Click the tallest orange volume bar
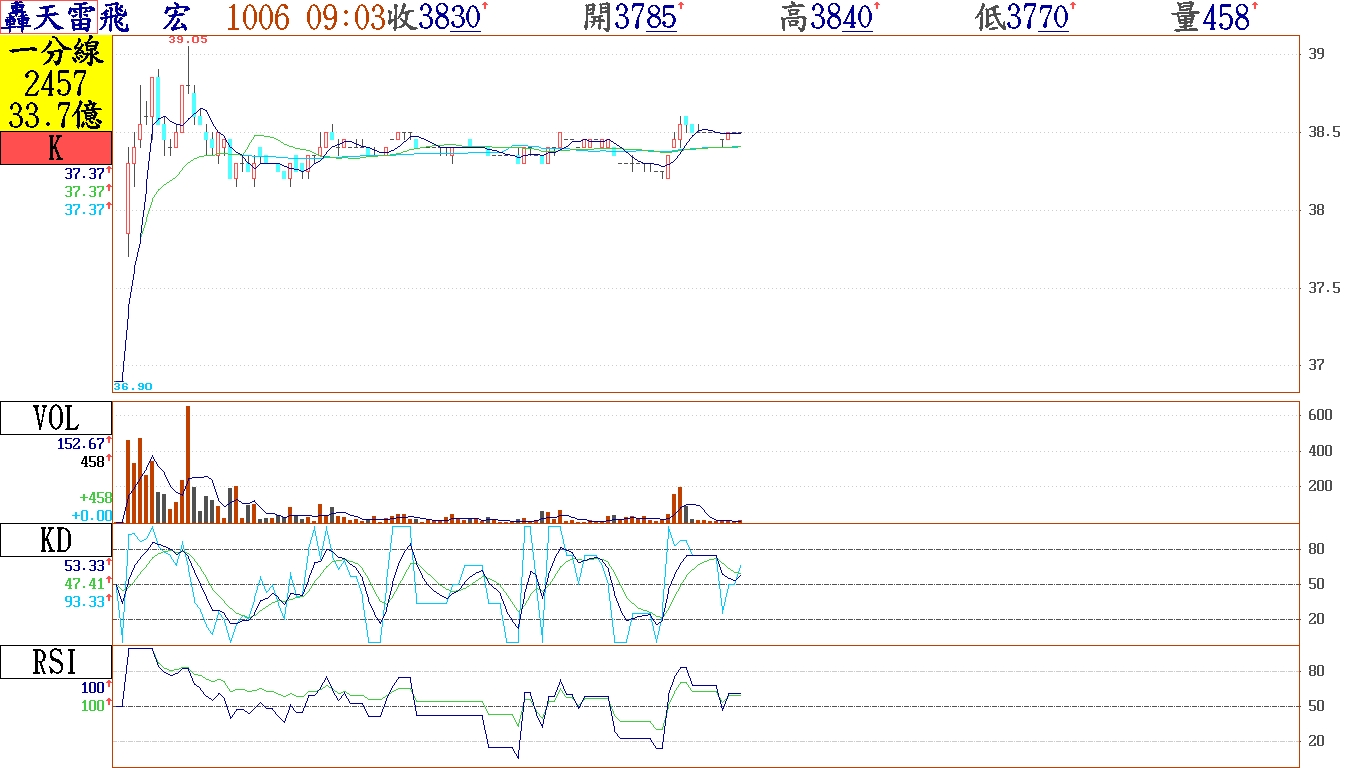The width and height of the screenshot is (1366, 768). tap(187, 465)
